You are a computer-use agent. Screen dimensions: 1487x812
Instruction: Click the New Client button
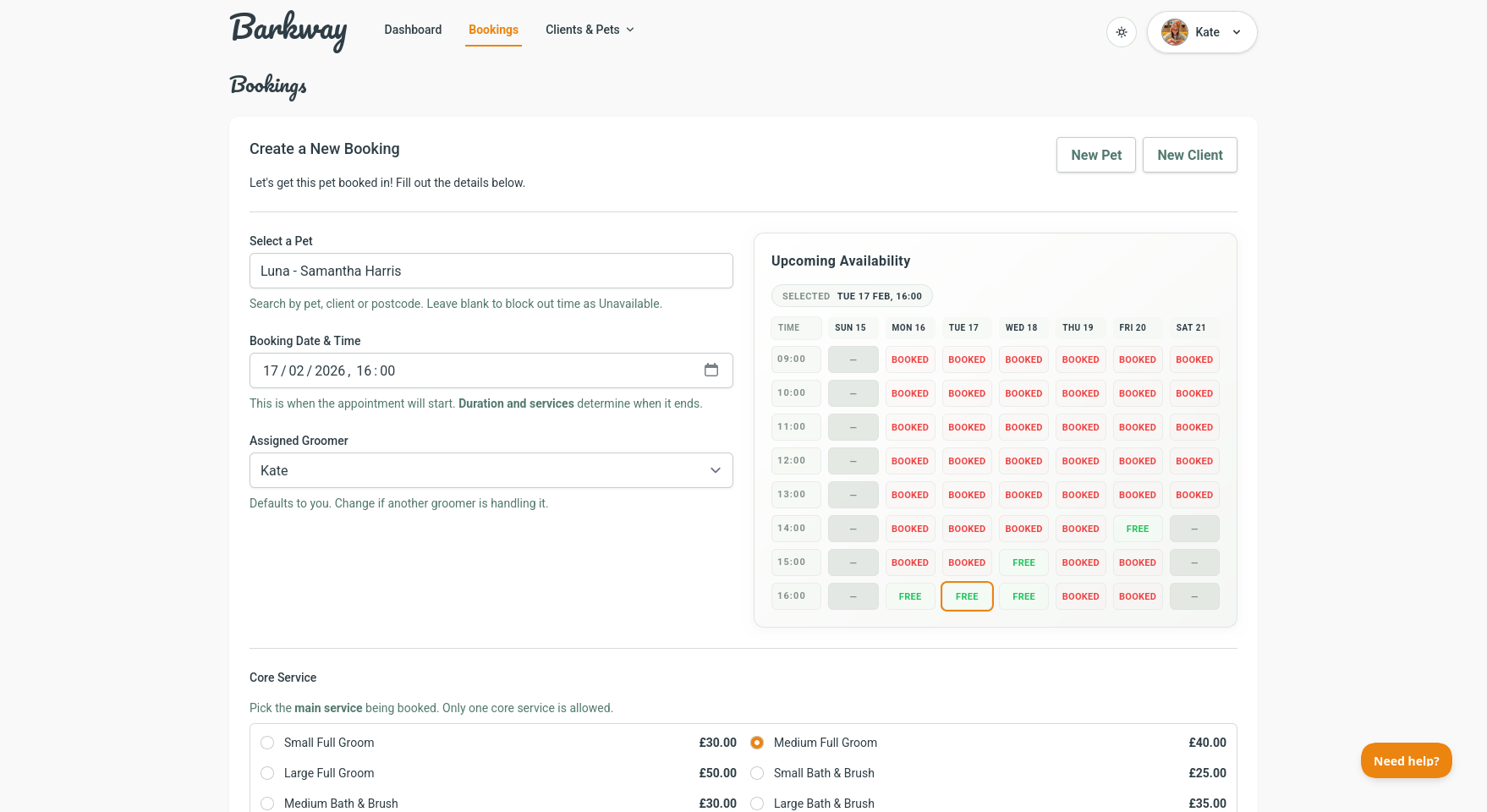(1189, 155)
